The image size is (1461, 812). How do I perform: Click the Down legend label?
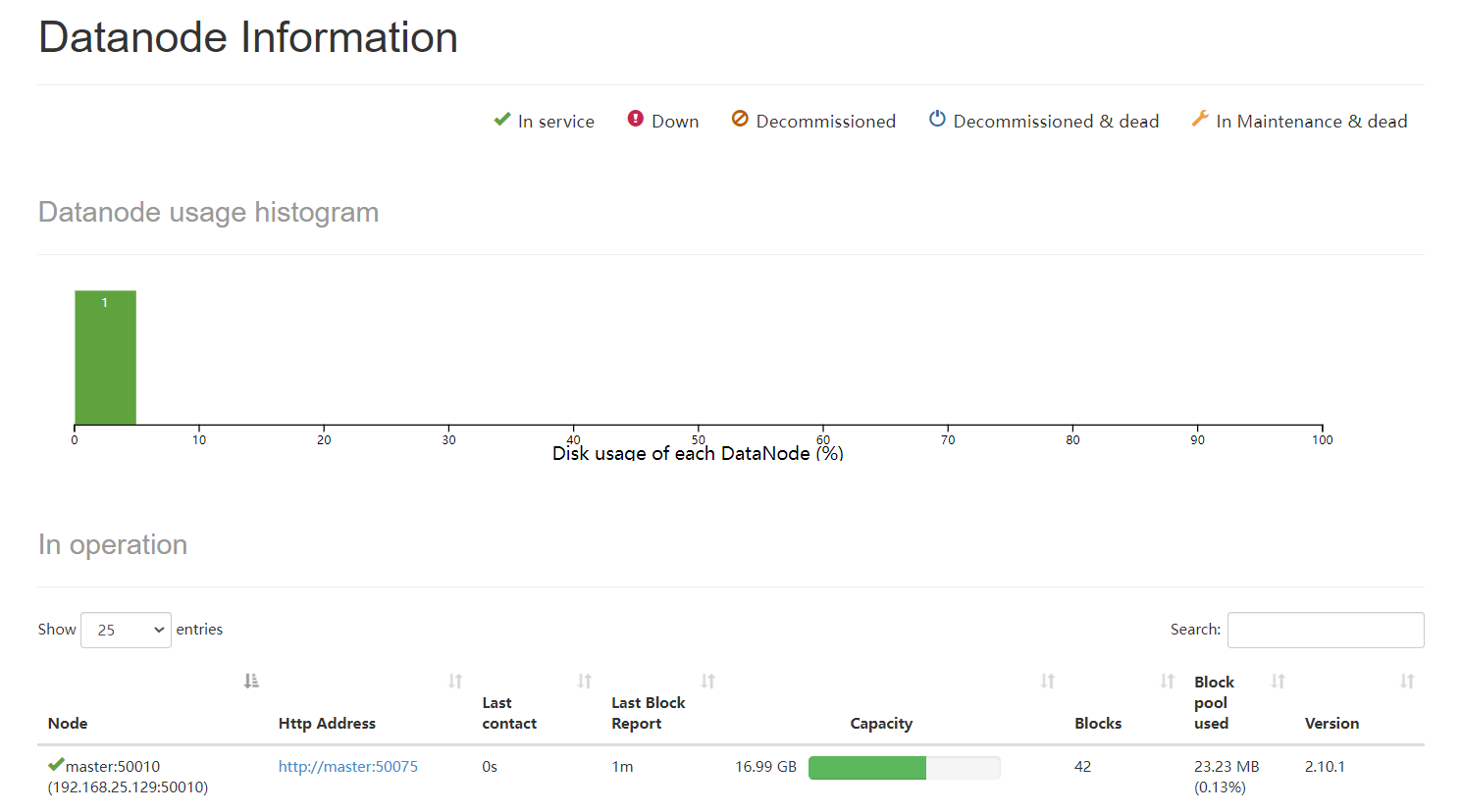click(x=675, y=121)
